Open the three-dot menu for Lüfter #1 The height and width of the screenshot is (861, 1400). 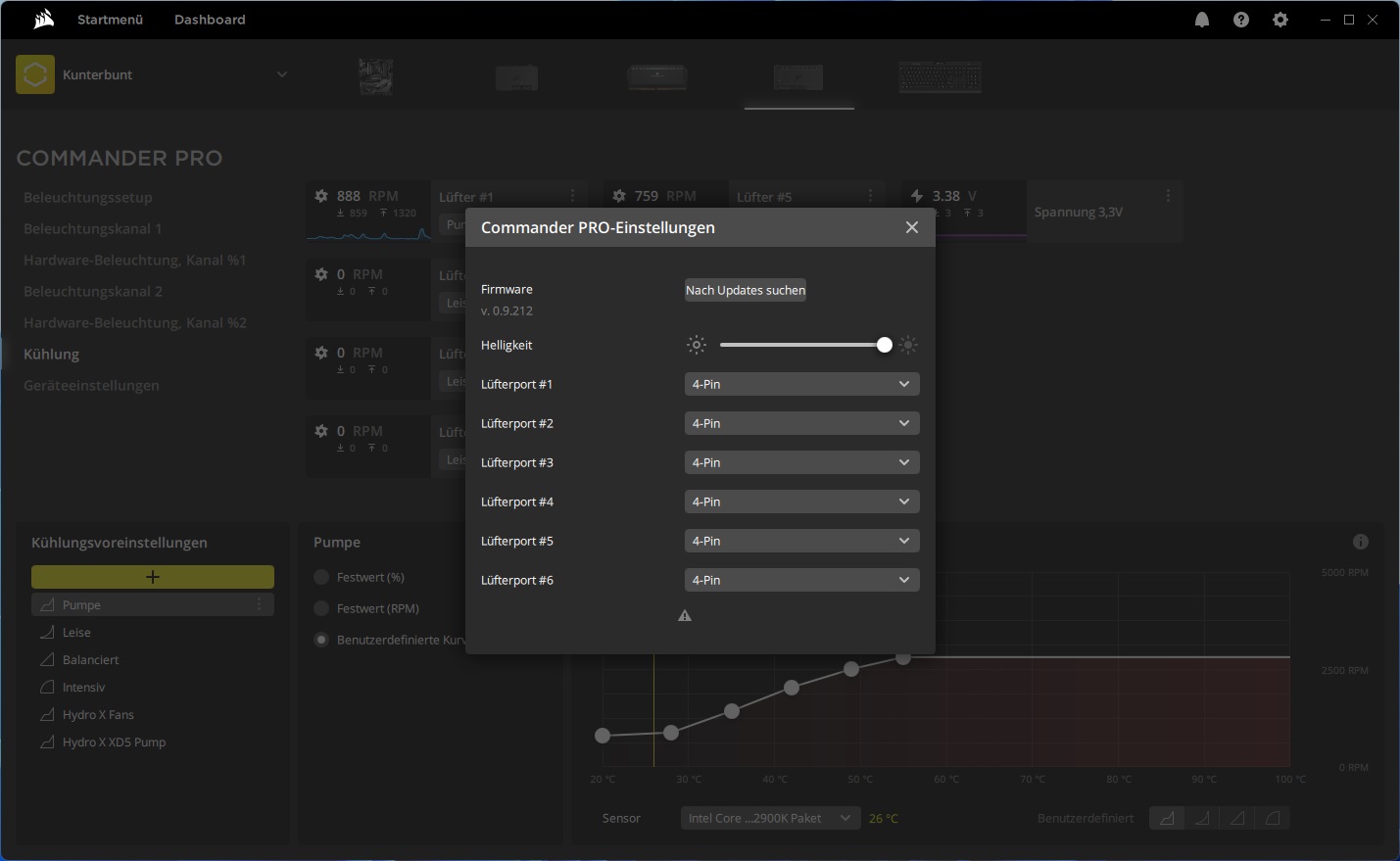[573, 196]
